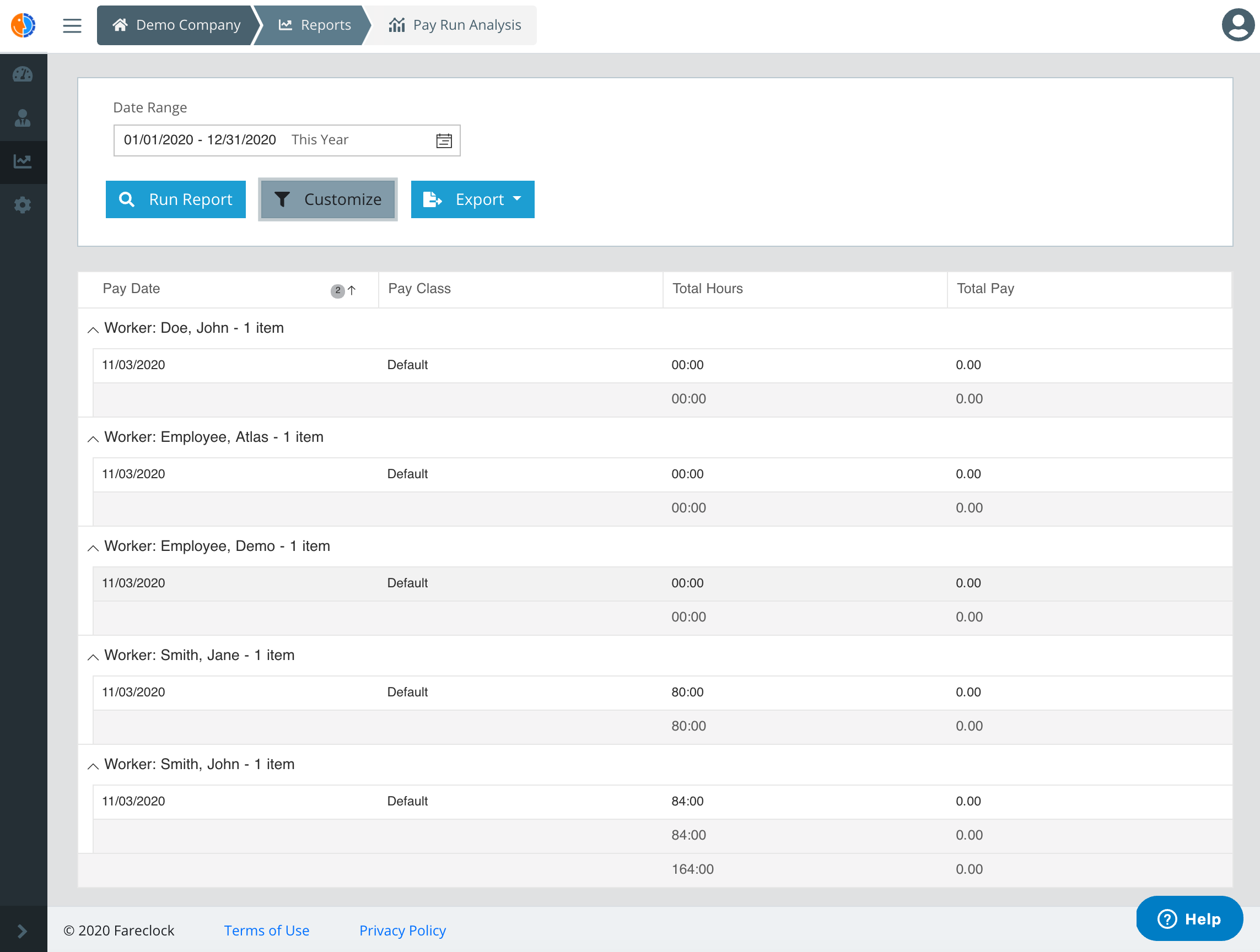Open the Help widget button
1260x952 pixels.
click(1189, 919)
